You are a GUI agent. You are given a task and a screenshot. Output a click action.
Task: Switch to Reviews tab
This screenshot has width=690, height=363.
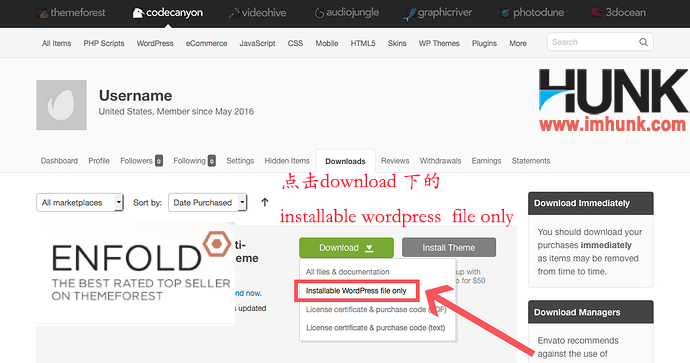(395, 161)
